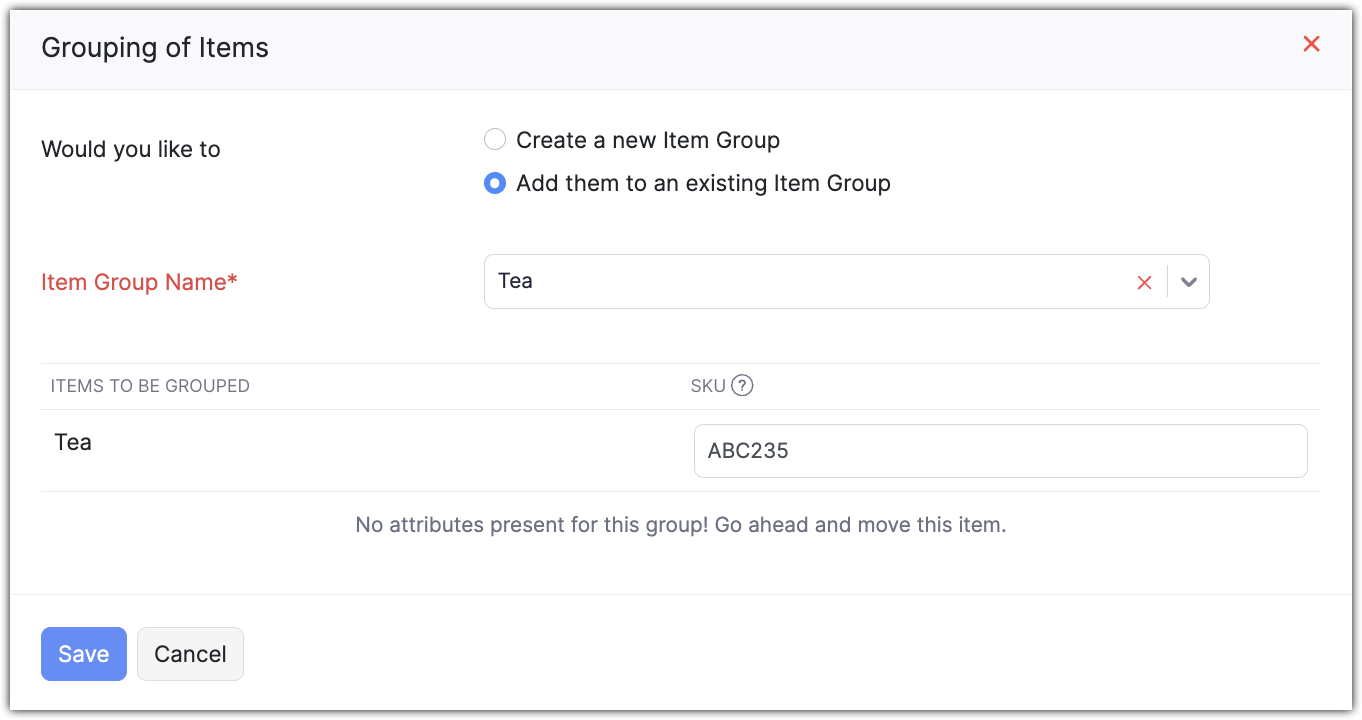This screenshot has width=1362, height=720.
Task: Click the 'Create a new Item Group' label text
Action: tap(647, 140)
